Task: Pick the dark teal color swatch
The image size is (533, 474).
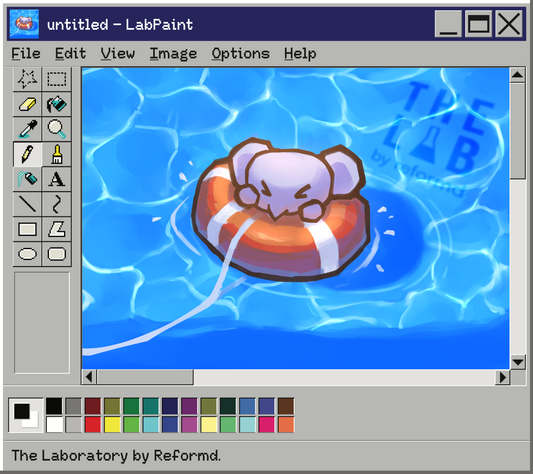Action: (x=151, y=406)
